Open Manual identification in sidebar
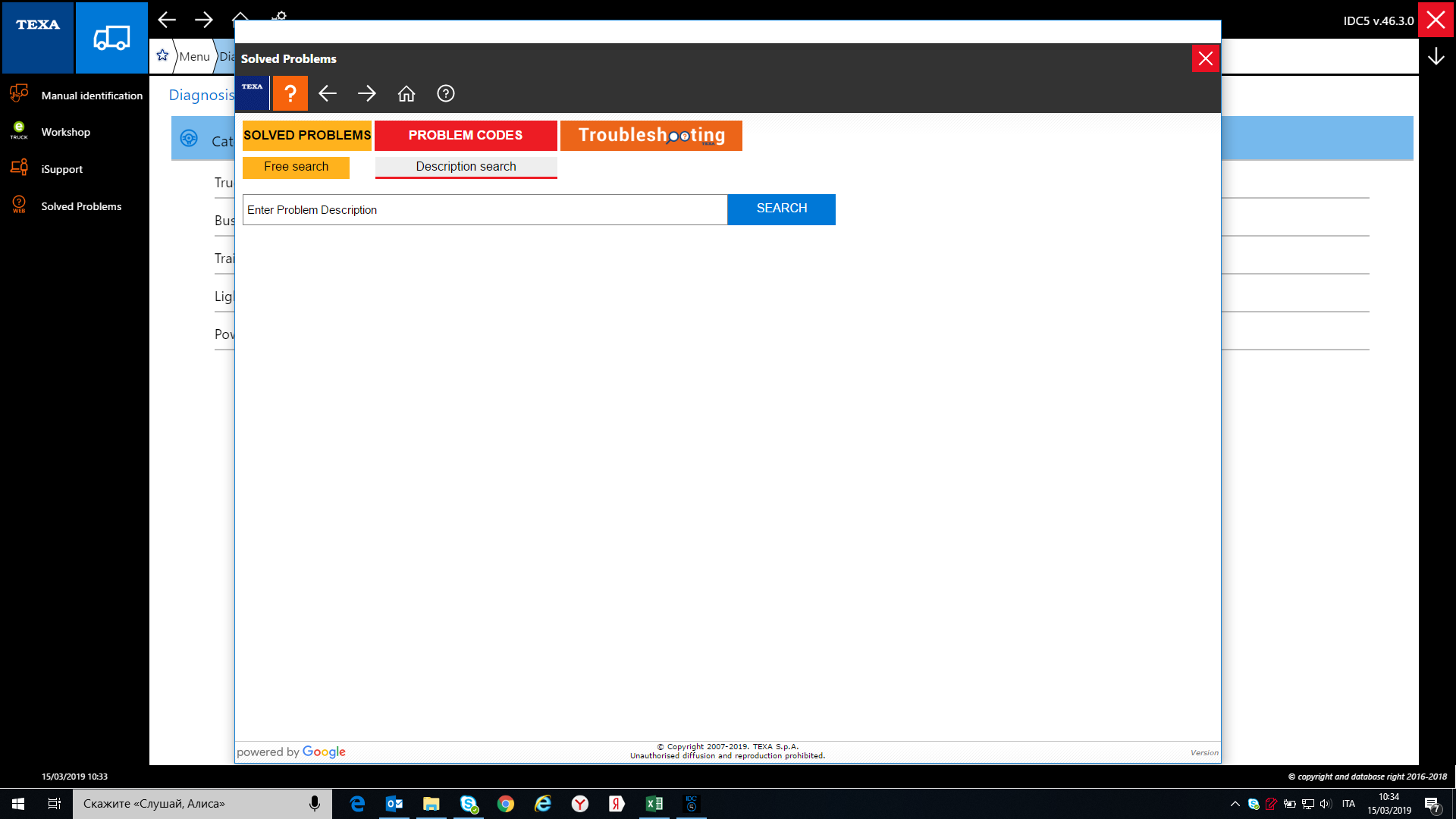The width and height of the screenshot is (1456, 819). [91, 96]
